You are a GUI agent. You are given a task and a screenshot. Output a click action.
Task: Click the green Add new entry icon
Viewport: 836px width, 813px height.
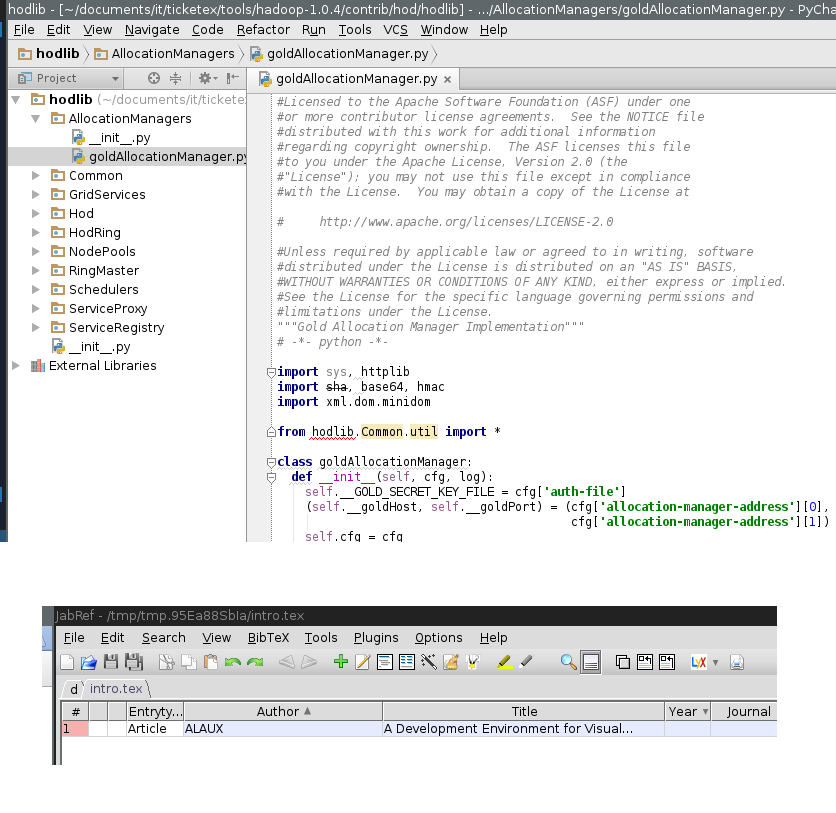340,662
